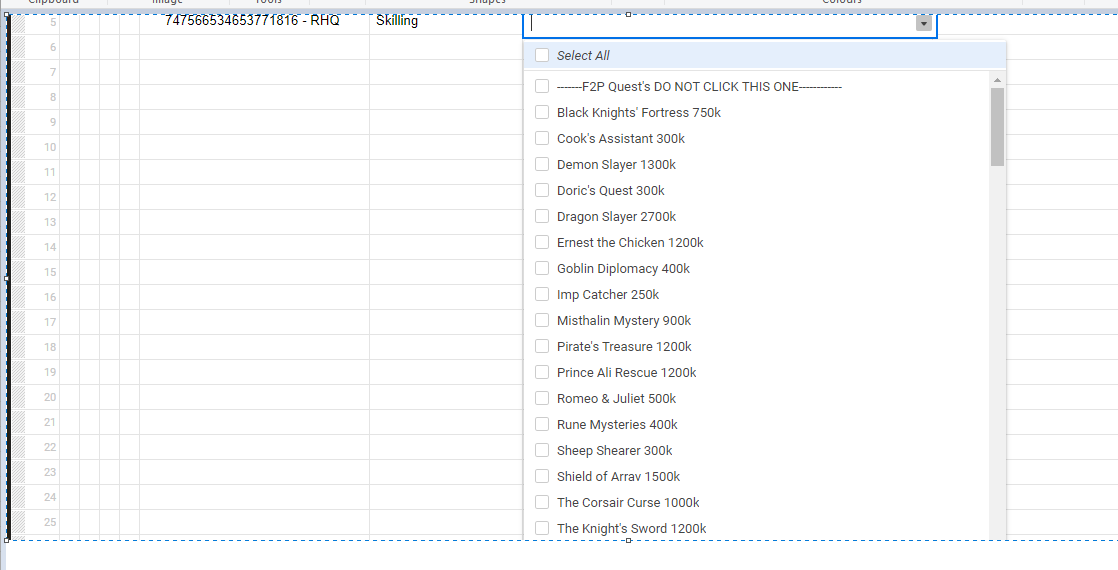Select Demon Slayer 1300k checkbox
This screenshot has width=1118, height=570.
pos(542,164)
